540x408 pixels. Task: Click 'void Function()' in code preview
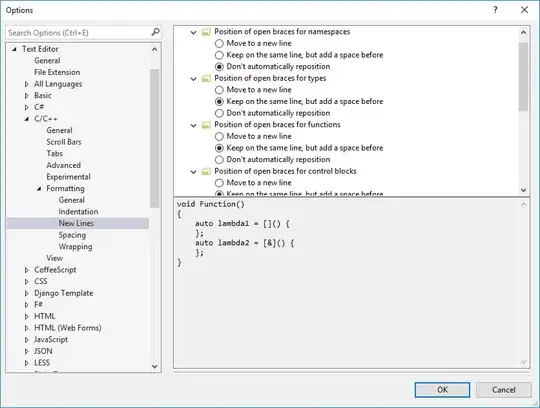tap(210, 204)
